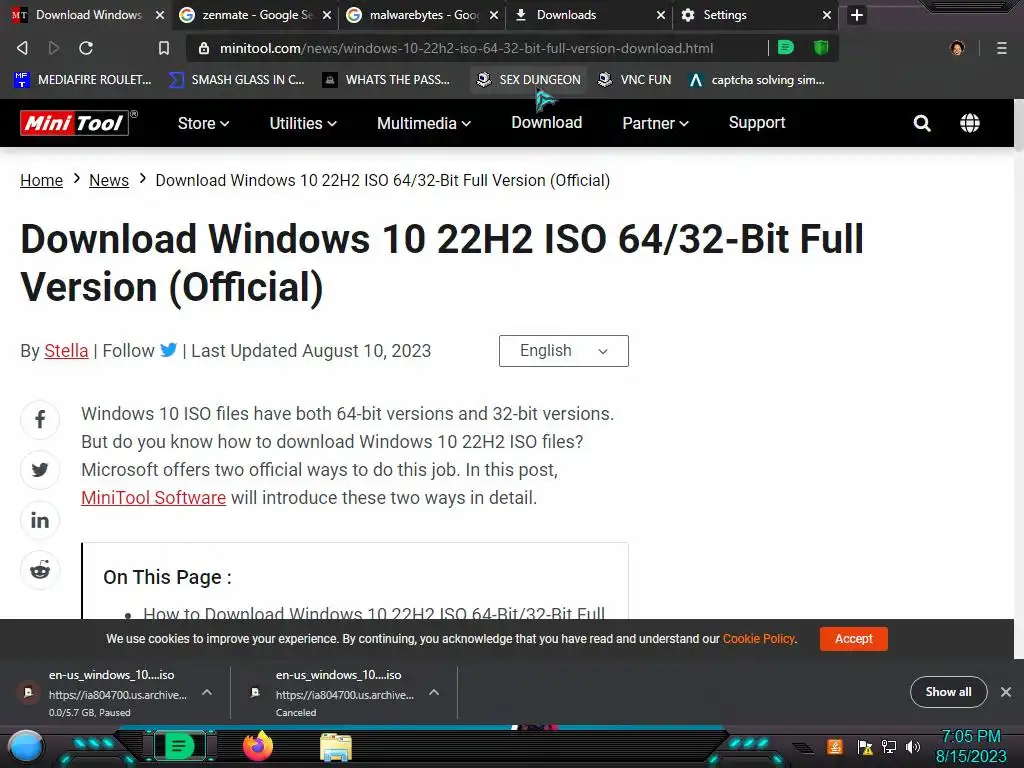This screenshot has width=1024, height=768.
Task: Click the page vertical scrollbar
Action: click(x=1019, y=125)
